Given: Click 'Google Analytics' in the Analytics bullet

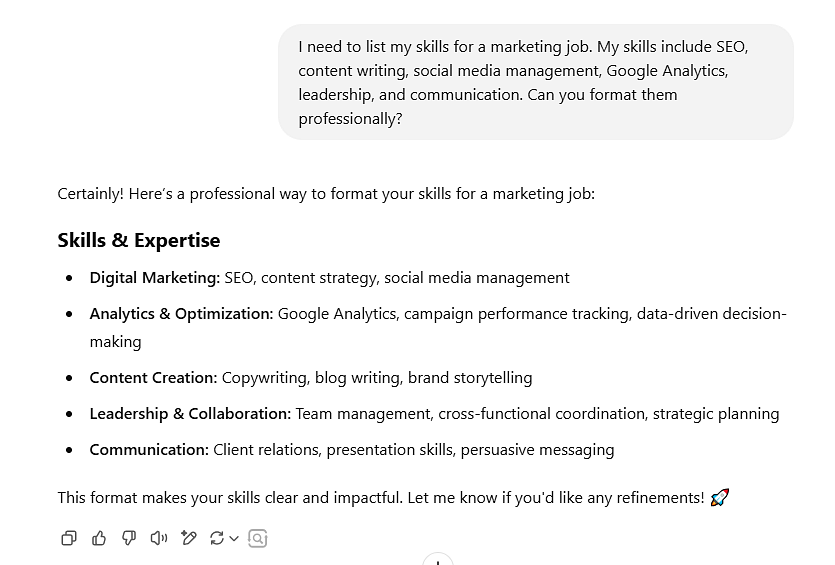Looking at the screenshot, I should 337,314.
